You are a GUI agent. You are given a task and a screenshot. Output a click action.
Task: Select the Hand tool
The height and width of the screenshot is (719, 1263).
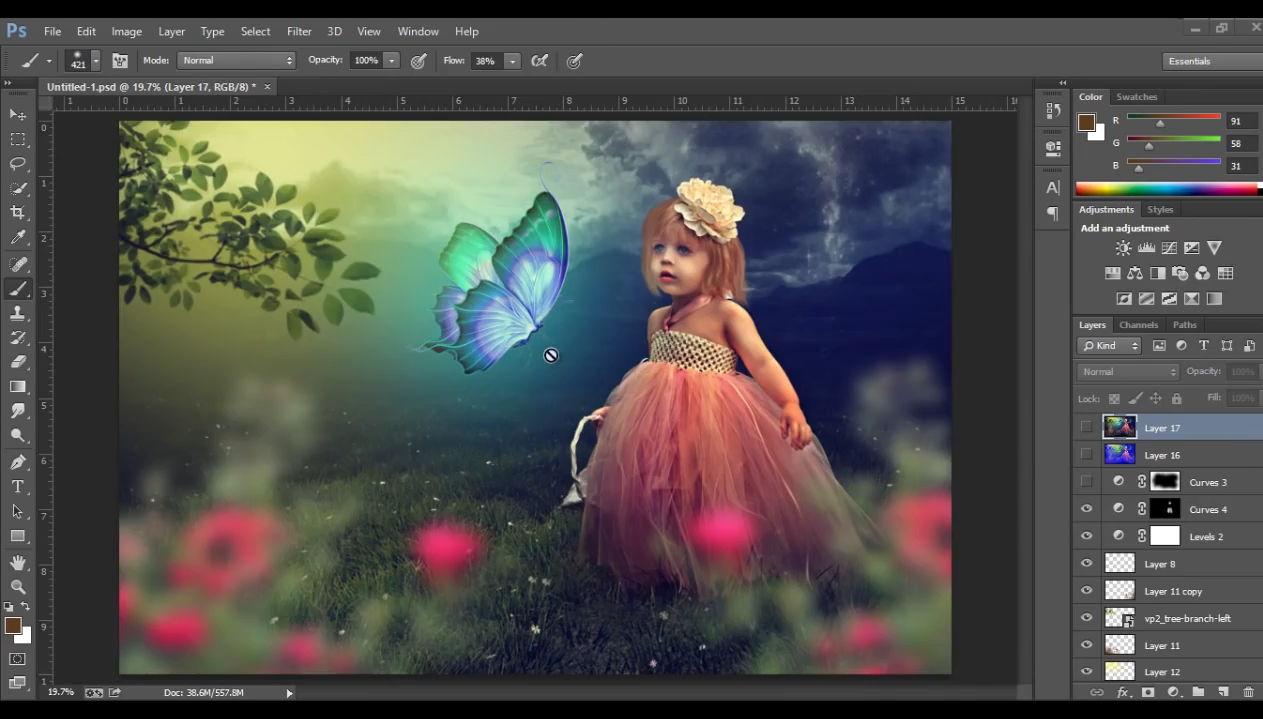point(18,562)
